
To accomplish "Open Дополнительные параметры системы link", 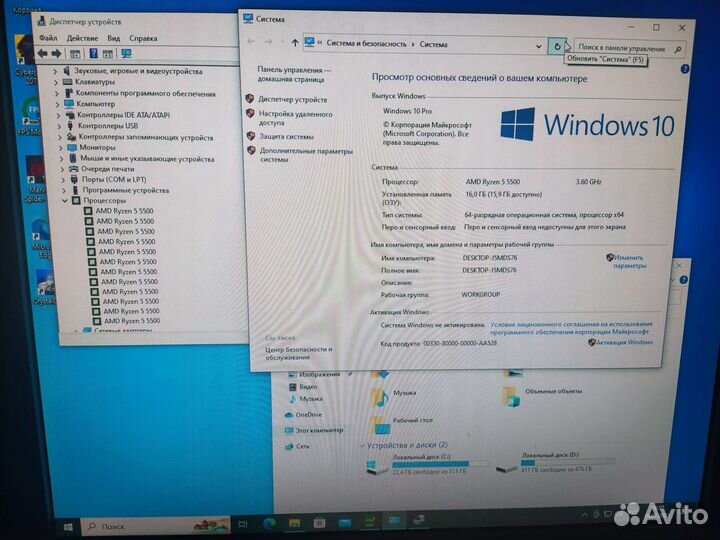I will point(306,155).
